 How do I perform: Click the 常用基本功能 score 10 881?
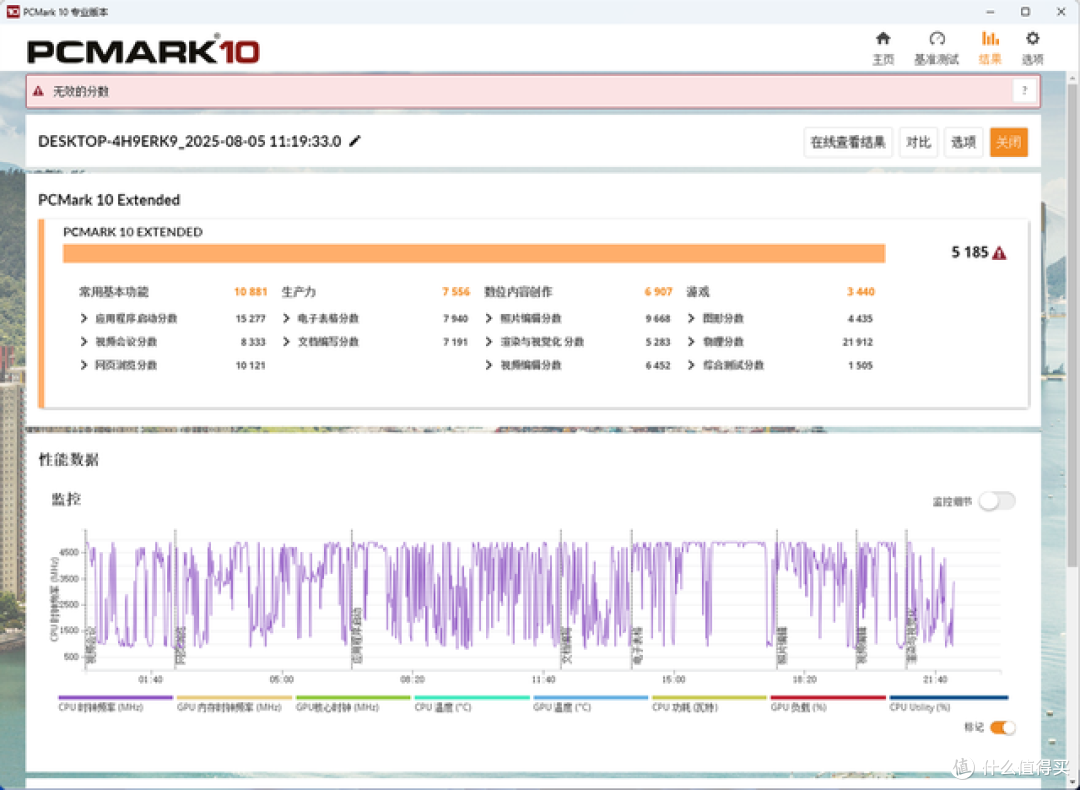coord(250,291)
